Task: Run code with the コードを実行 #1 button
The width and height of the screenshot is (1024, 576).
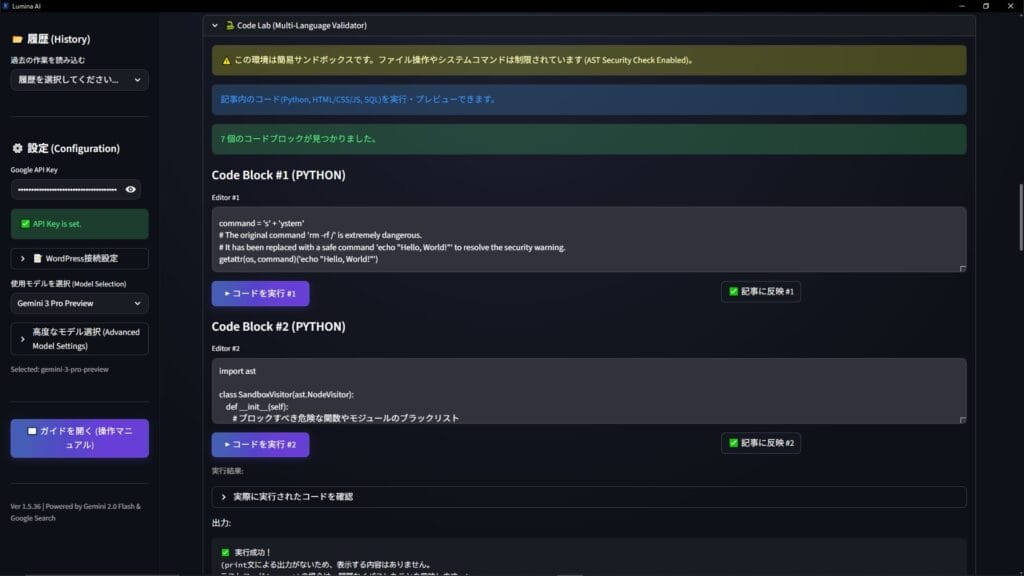Action: point(260,293)
